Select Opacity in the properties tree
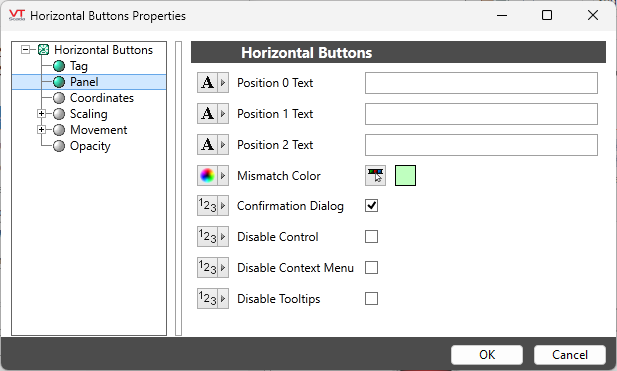This screenshot has width=617, height=371. click(90, 146)
